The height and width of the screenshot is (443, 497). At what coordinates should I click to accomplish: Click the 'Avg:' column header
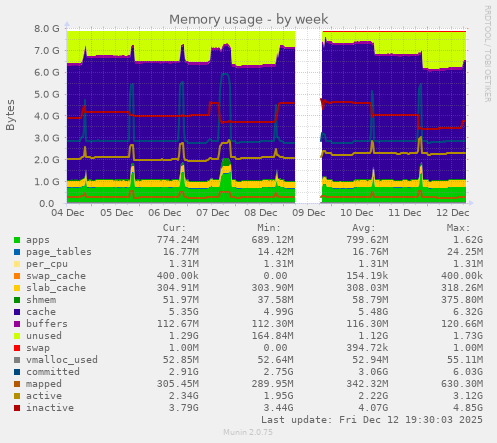tap(364, 228)
